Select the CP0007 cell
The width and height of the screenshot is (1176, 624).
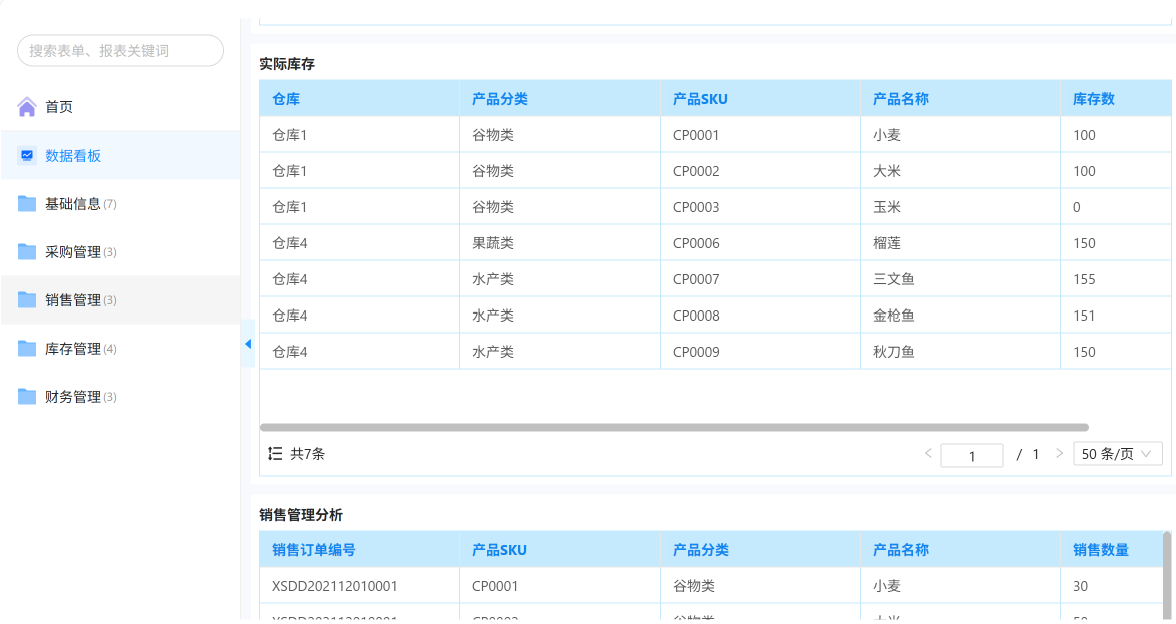760,279
